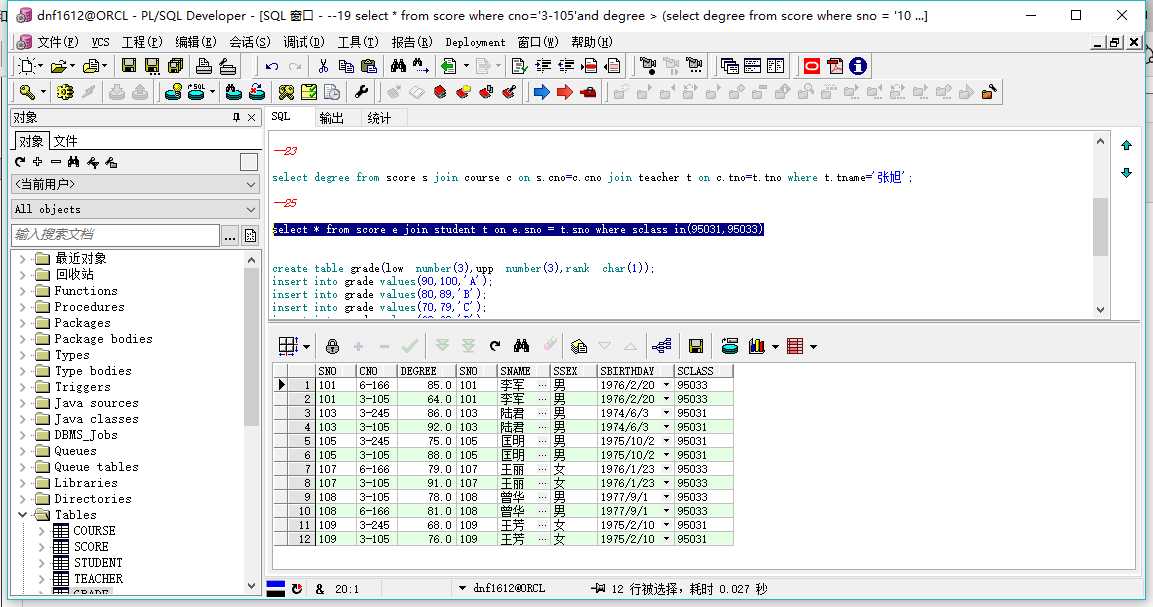Expand the Functions folder node
Image resolution: width=1153 pixels, height=607 pixels.
(x=22, y=291)
